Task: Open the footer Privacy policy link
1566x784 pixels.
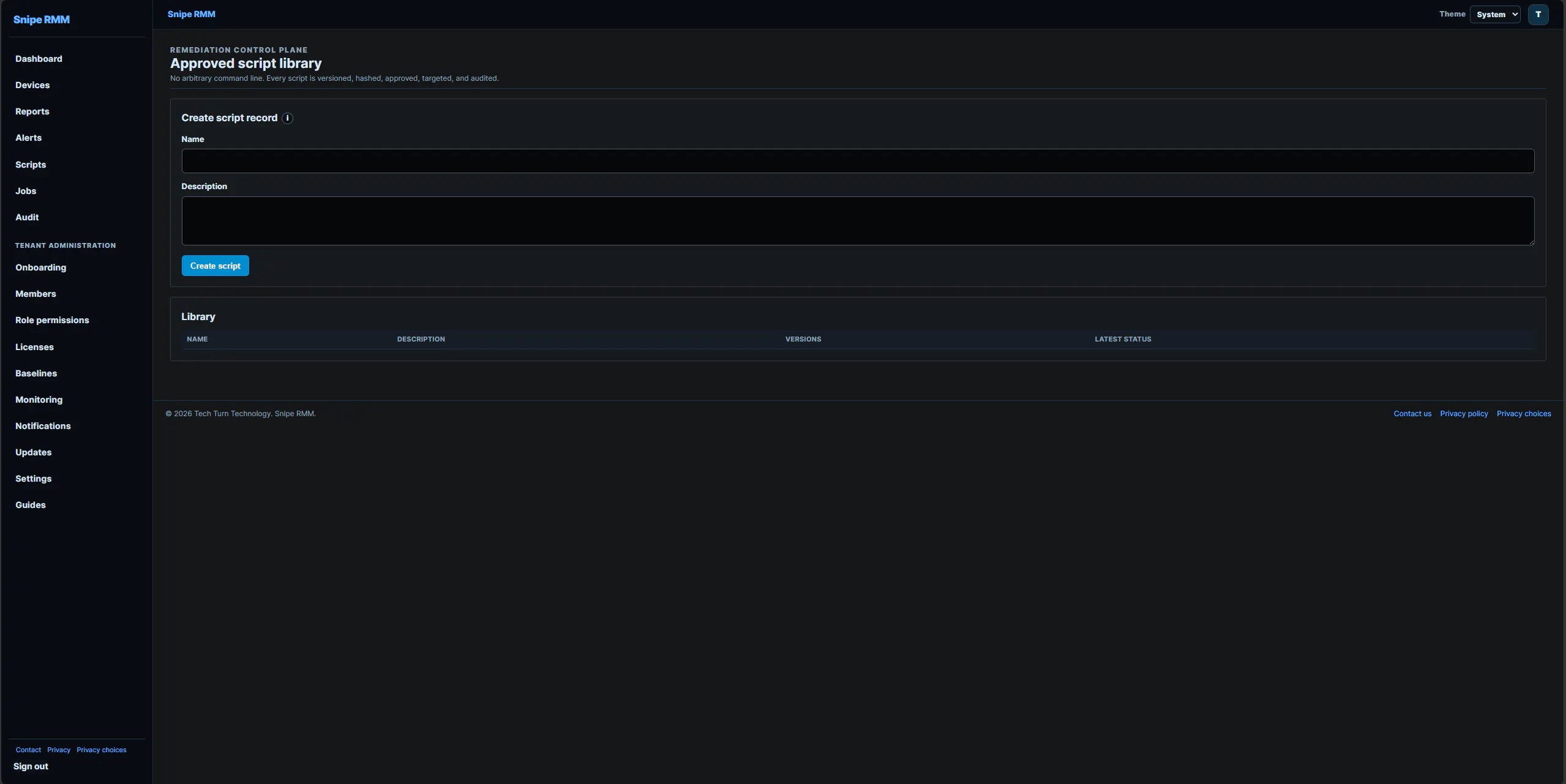Action: coord(1464,414)
